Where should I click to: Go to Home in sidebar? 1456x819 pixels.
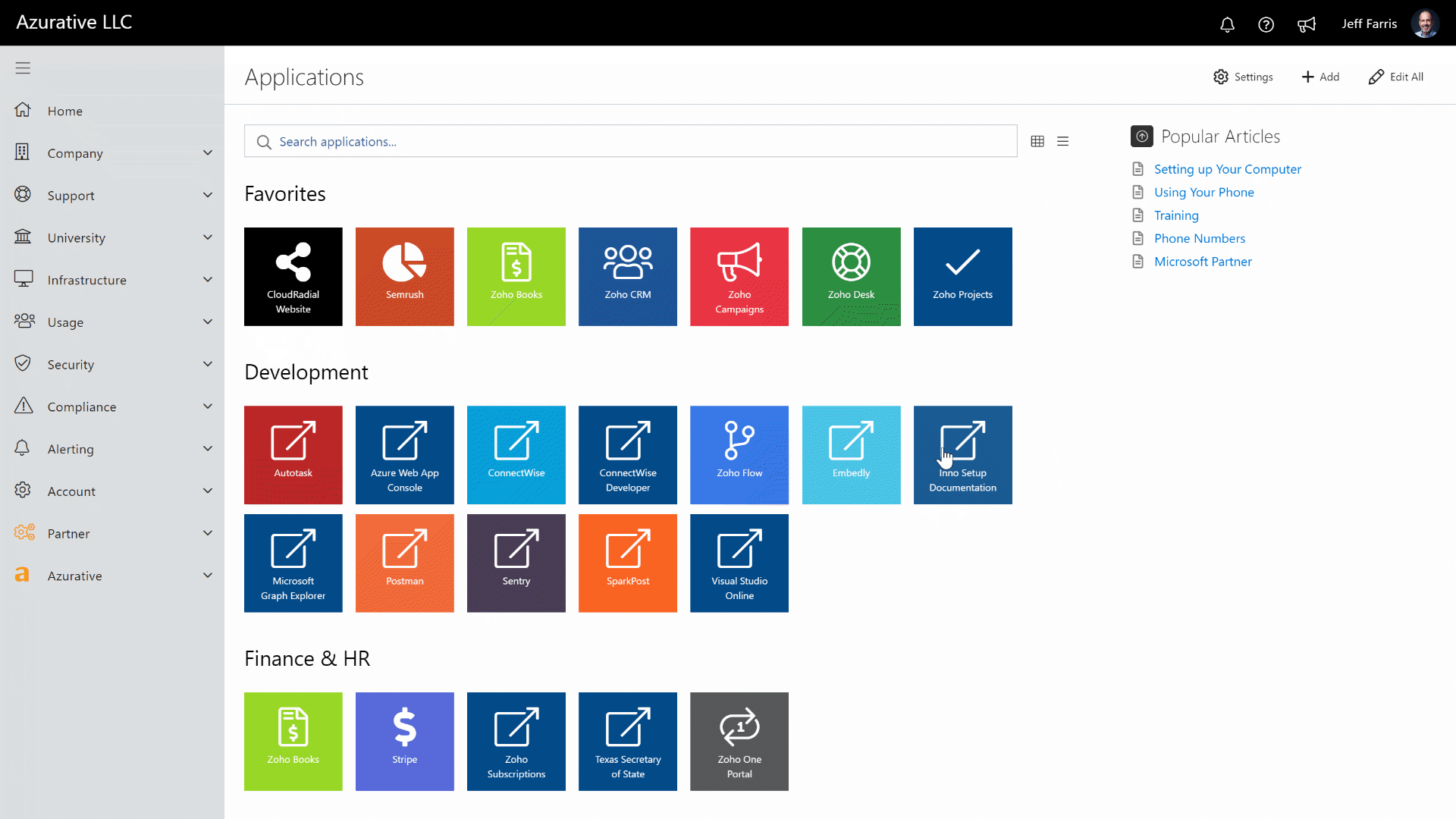coord(65,111)
